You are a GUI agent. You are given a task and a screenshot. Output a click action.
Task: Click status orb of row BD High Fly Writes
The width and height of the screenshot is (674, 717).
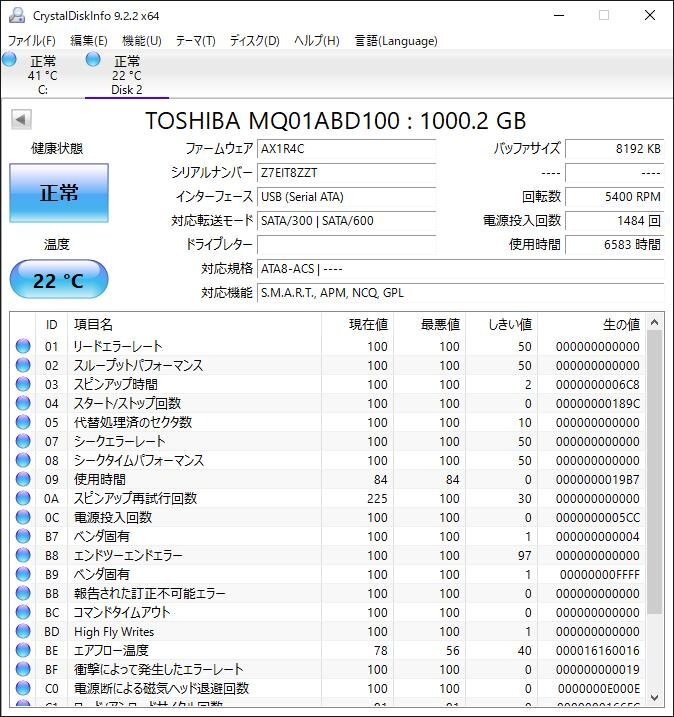coord(23,631)
